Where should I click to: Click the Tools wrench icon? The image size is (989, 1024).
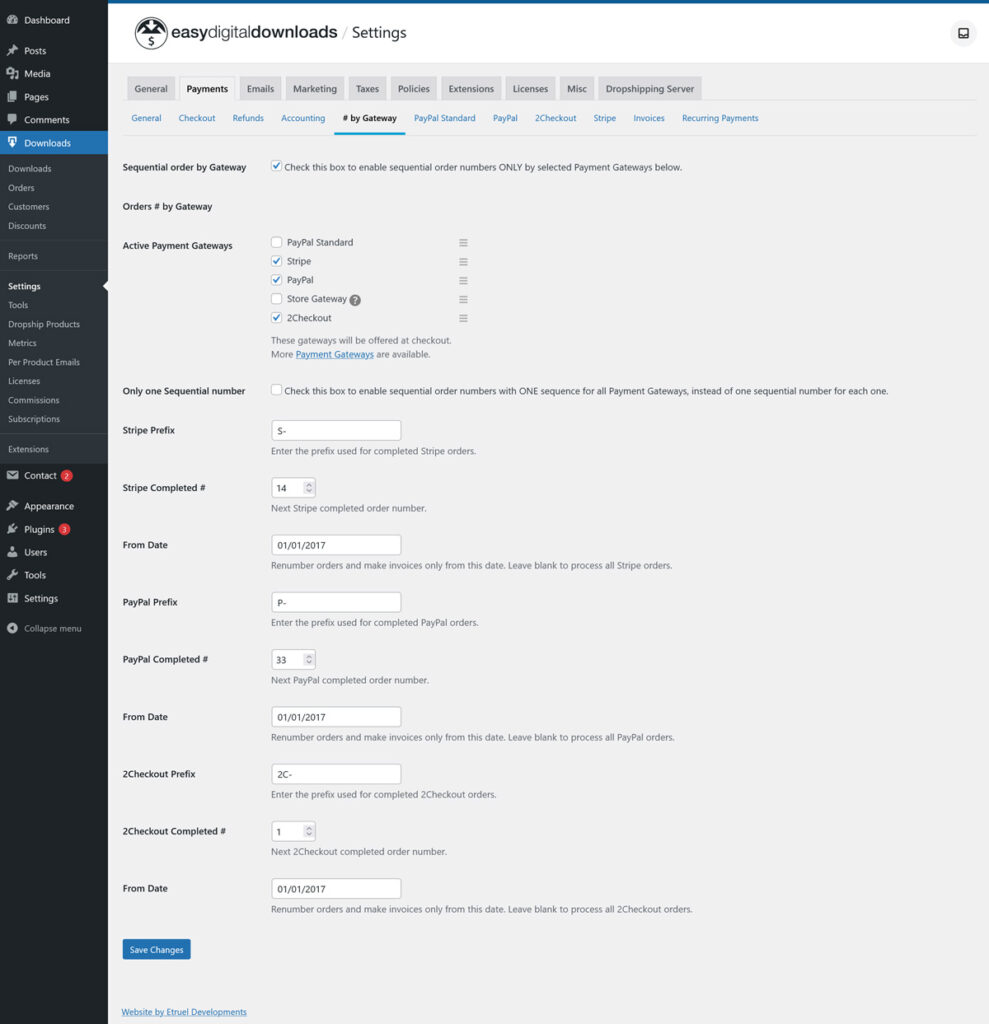click(x=12, y=575)
